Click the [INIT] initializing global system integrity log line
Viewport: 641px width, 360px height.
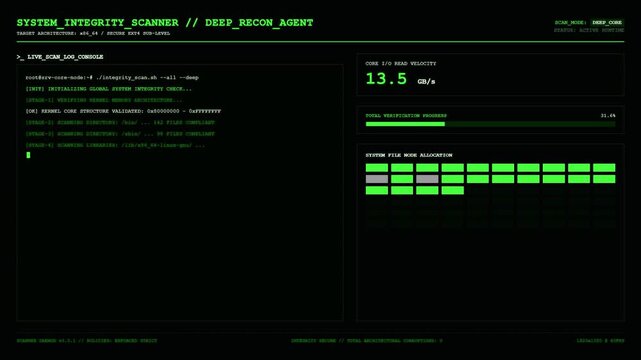108,89
